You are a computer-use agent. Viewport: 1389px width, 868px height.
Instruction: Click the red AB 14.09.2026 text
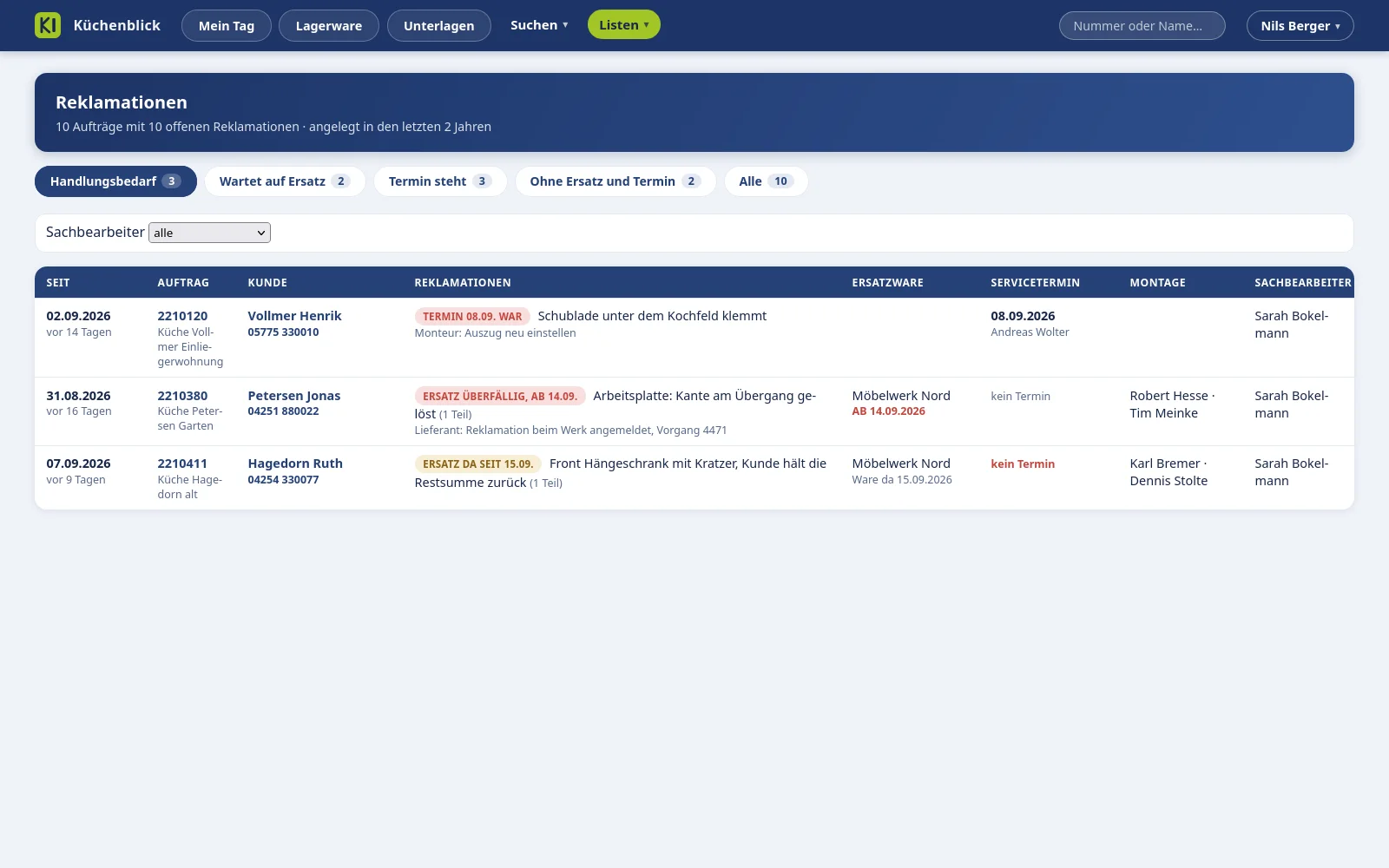point(888,411)
